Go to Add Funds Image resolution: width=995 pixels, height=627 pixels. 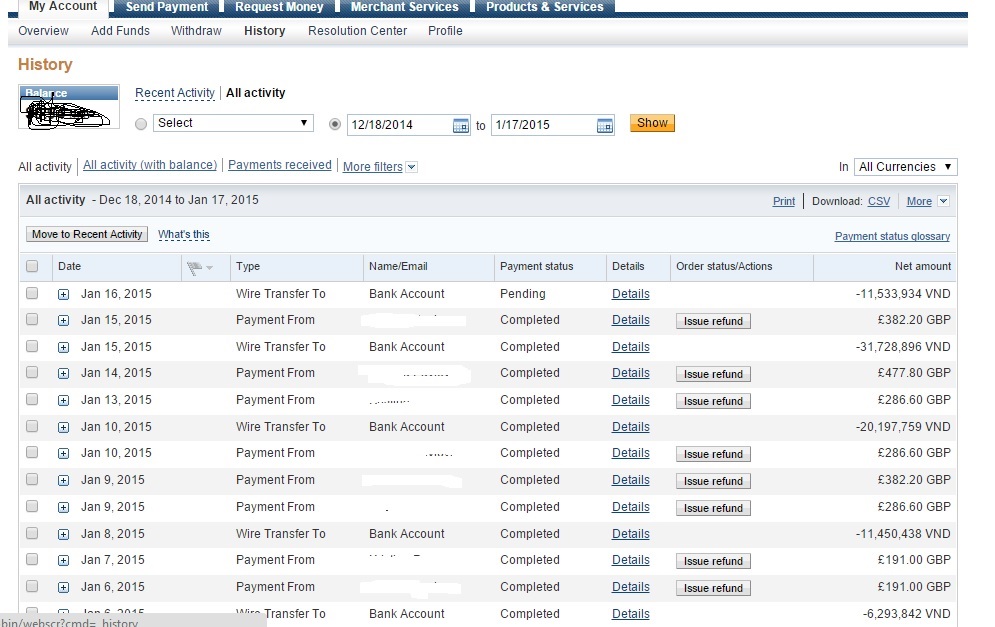pyautogui.click(x=121, y=31)
